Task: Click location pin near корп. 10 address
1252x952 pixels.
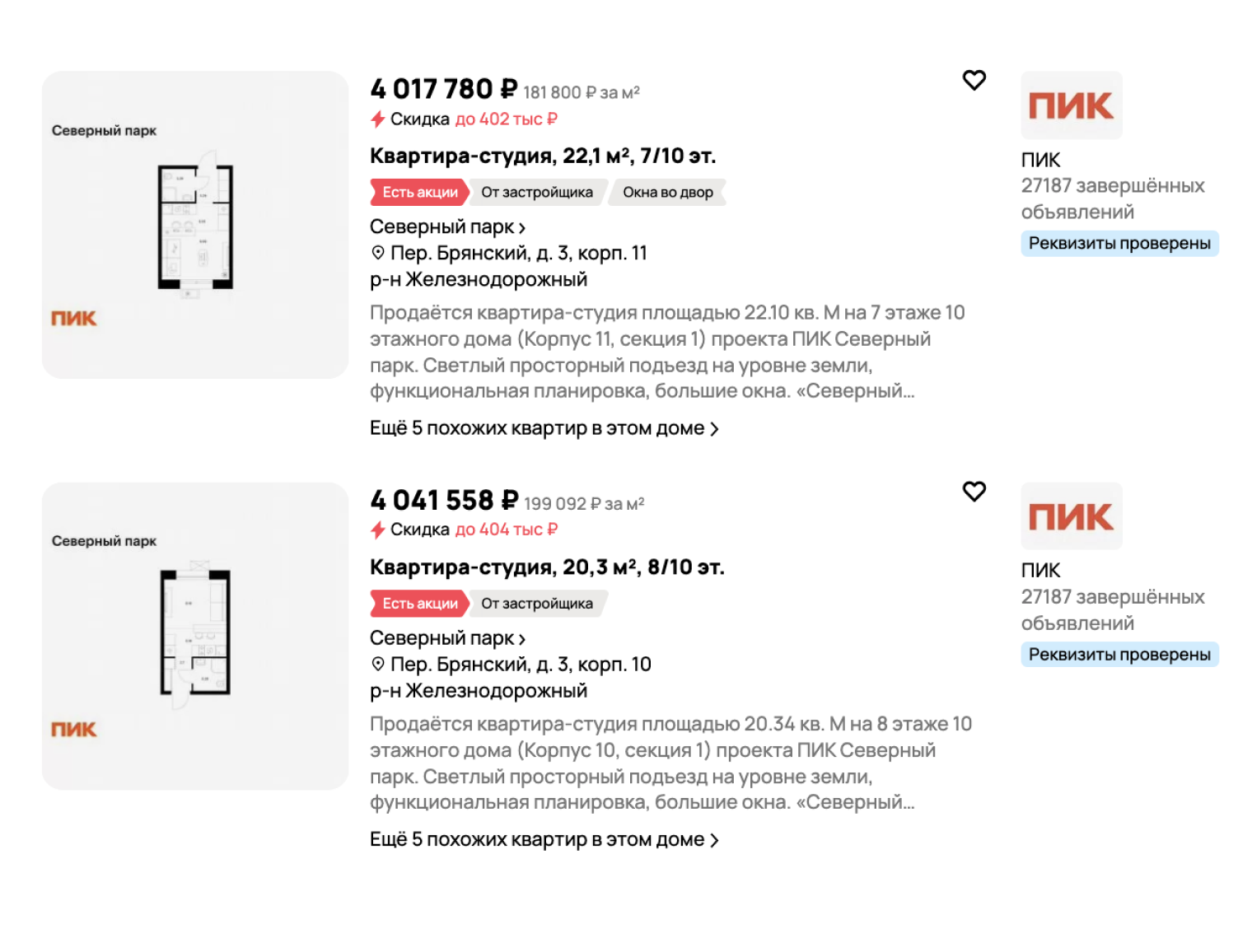Action: click(378, 664)
